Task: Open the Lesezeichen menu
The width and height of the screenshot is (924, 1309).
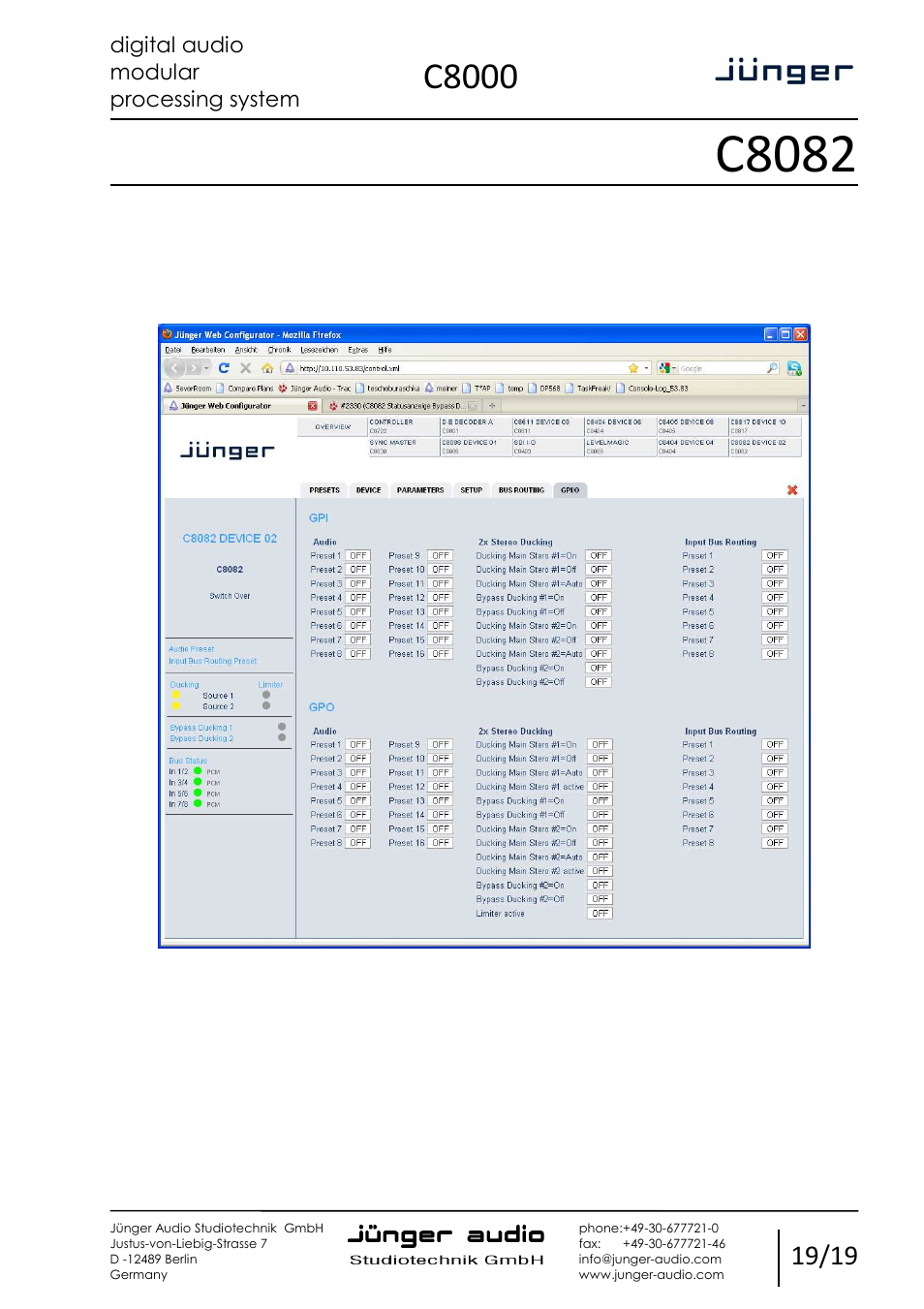Action: (x=319, y=350)
